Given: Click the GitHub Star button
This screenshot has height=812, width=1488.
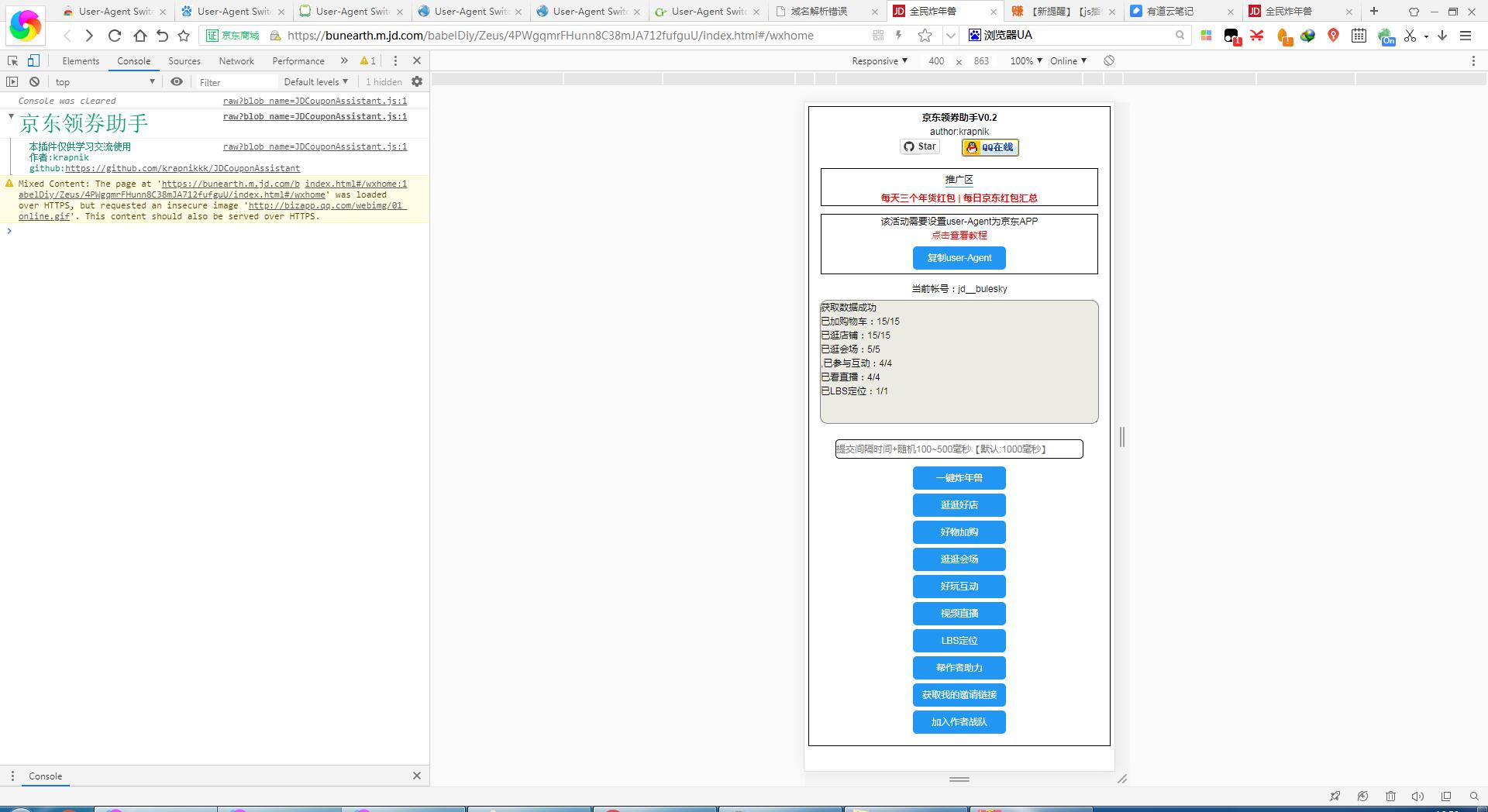Looking at the screenshot, I should pyautogui.click(x=920, y=146).
